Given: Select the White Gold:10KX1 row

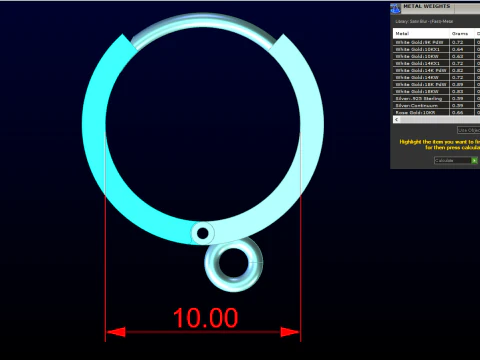Looking at the screenshot, I should 436,49.
